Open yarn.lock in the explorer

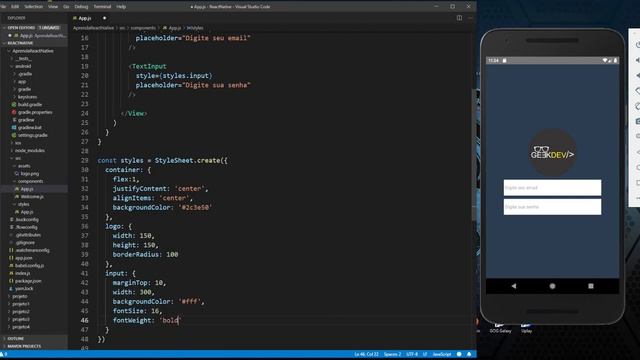point(24,289)
